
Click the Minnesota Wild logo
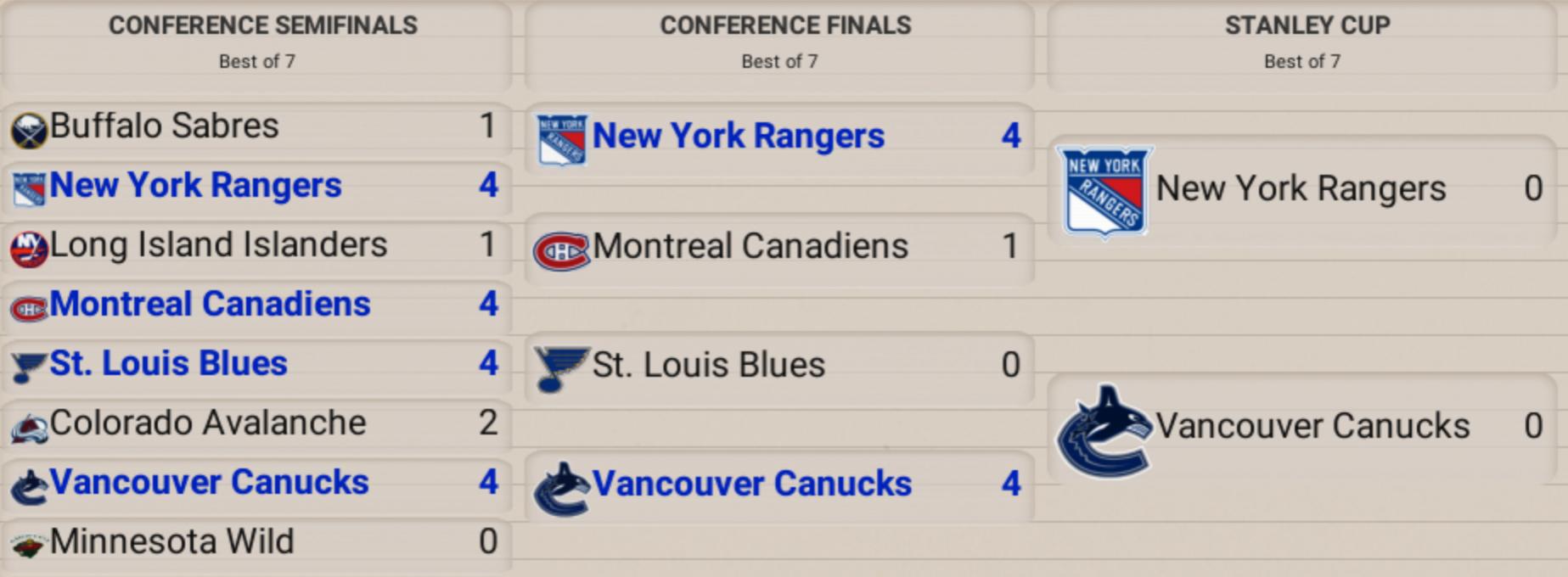click(29, 546)
